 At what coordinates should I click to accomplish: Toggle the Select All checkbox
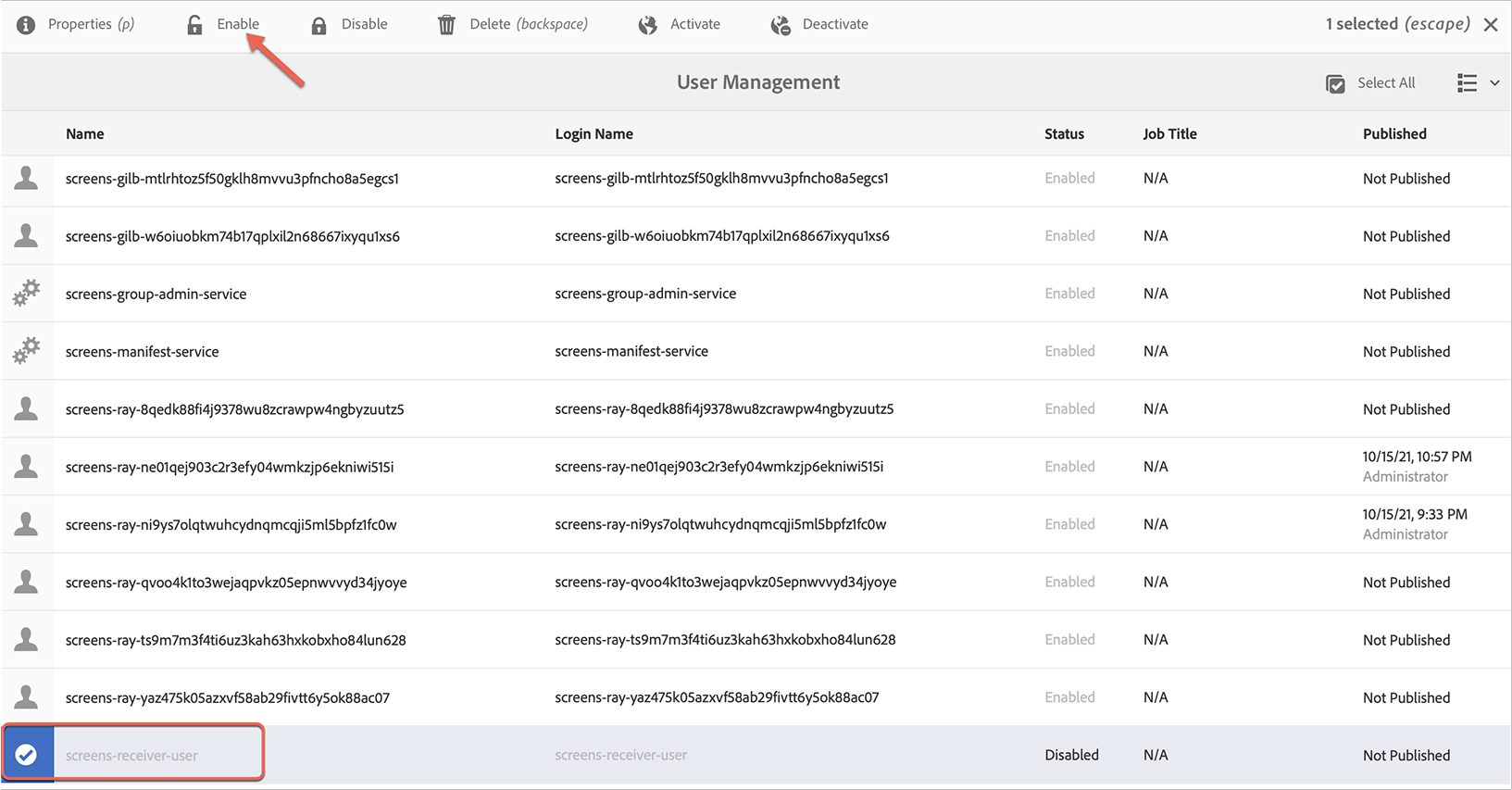tap(1335, 83)
